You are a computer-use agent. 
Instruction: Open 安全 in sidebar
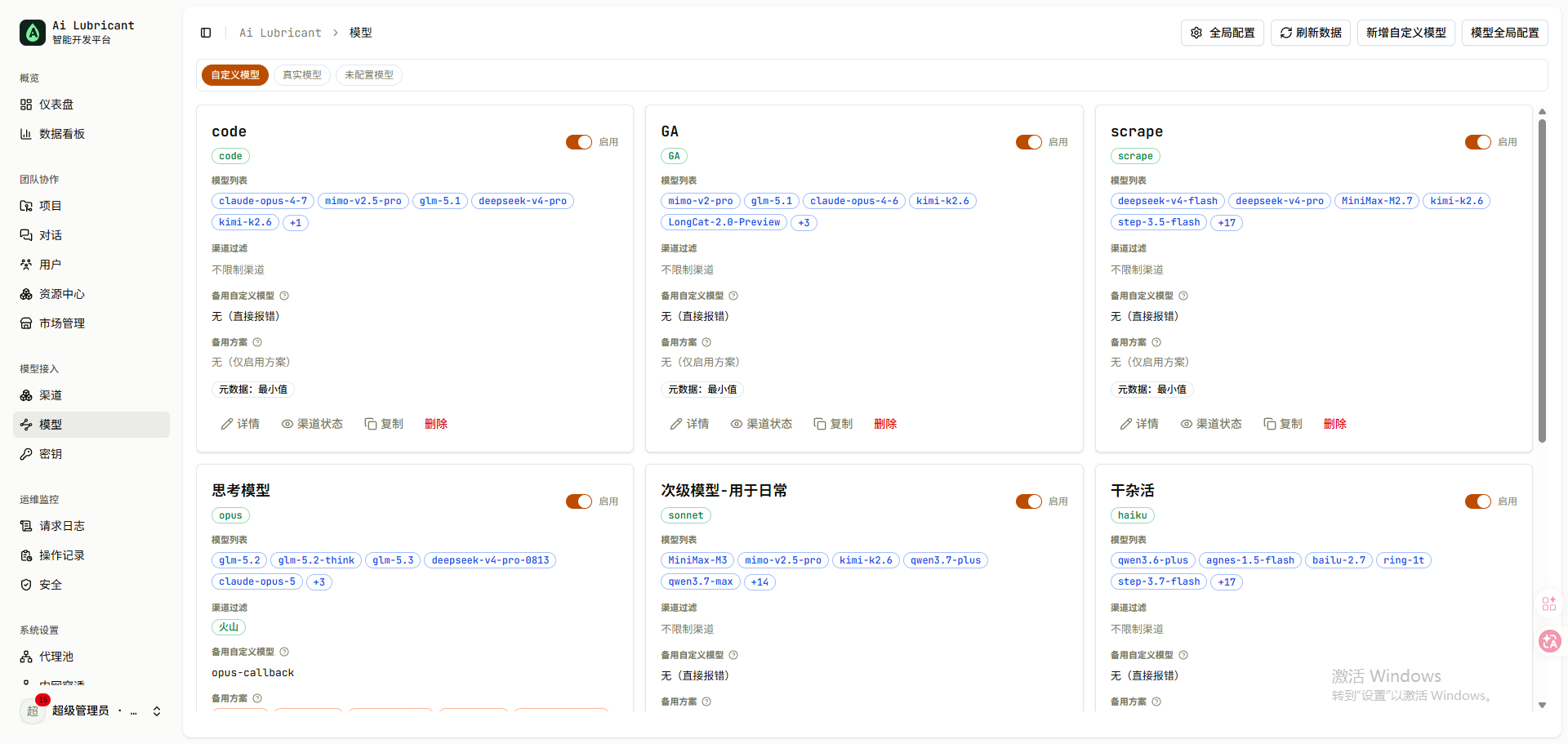(x=91, y=585)
